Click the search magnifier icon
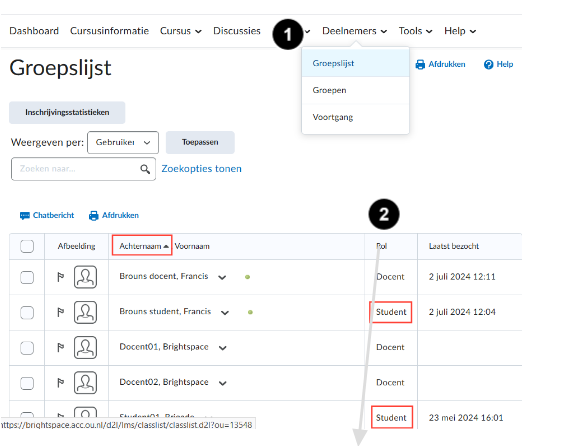The width and height of the screenshot is (573, 446). [x=145, y=169]
